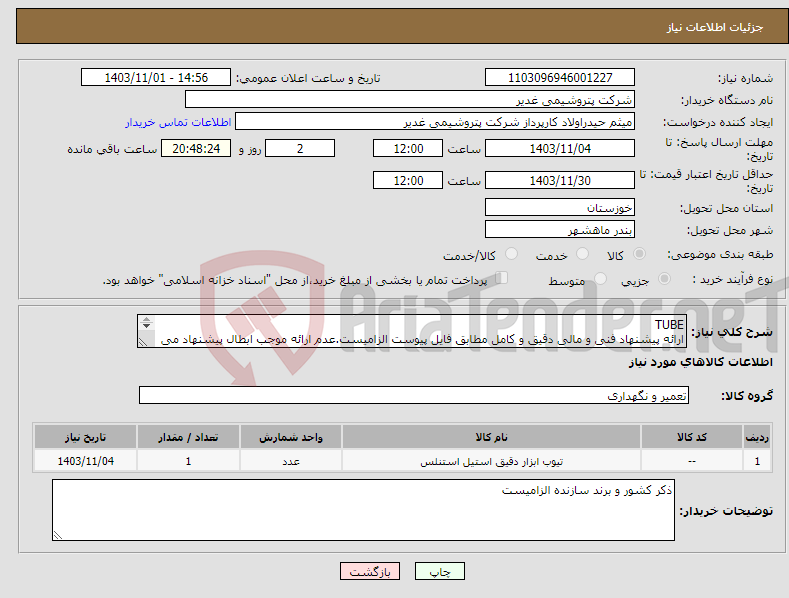The height and width of the screenshot is (598, 789).
Task: Click the جزئیات اطلاعات نیاز header title
Action: (715, 27)
